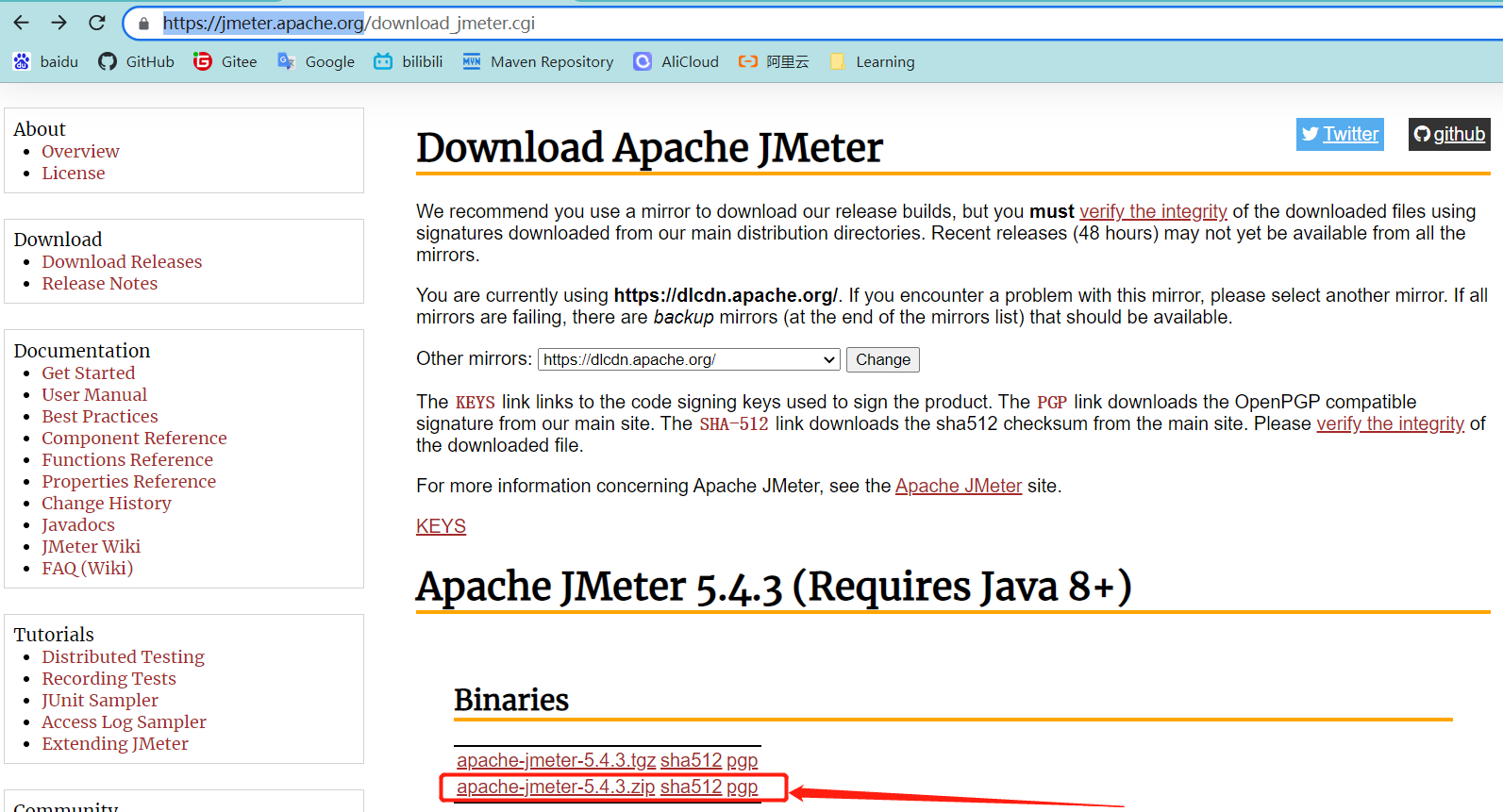Viewport: 1503px width, 812px height.
Task: View Change History
Action: 107,503
